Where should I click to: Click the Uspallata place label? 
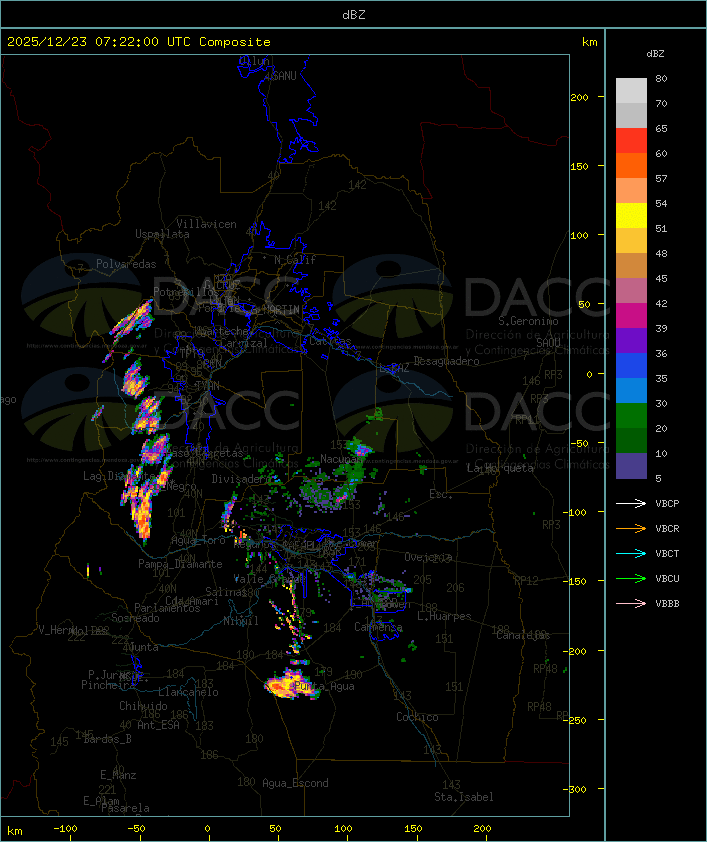tap(162, 234)
